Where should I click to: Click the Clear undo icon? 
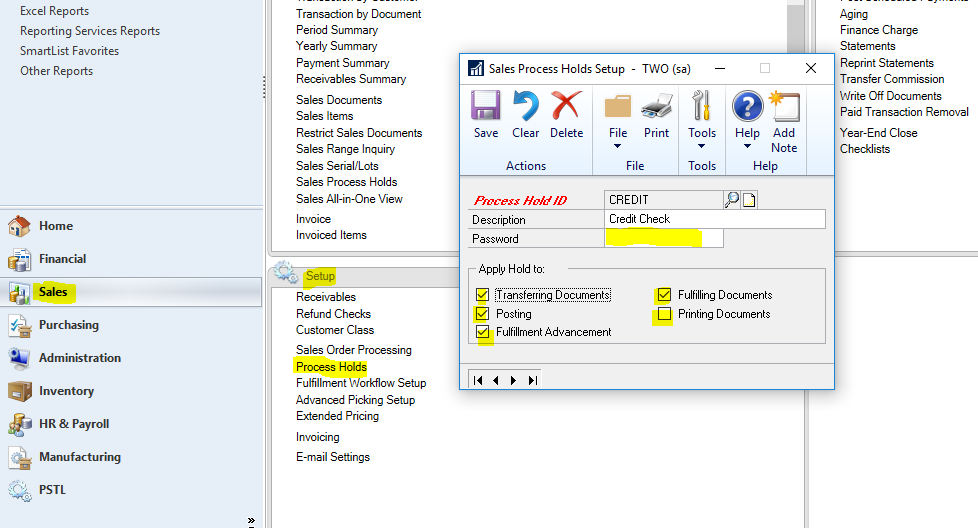point(526,105)
